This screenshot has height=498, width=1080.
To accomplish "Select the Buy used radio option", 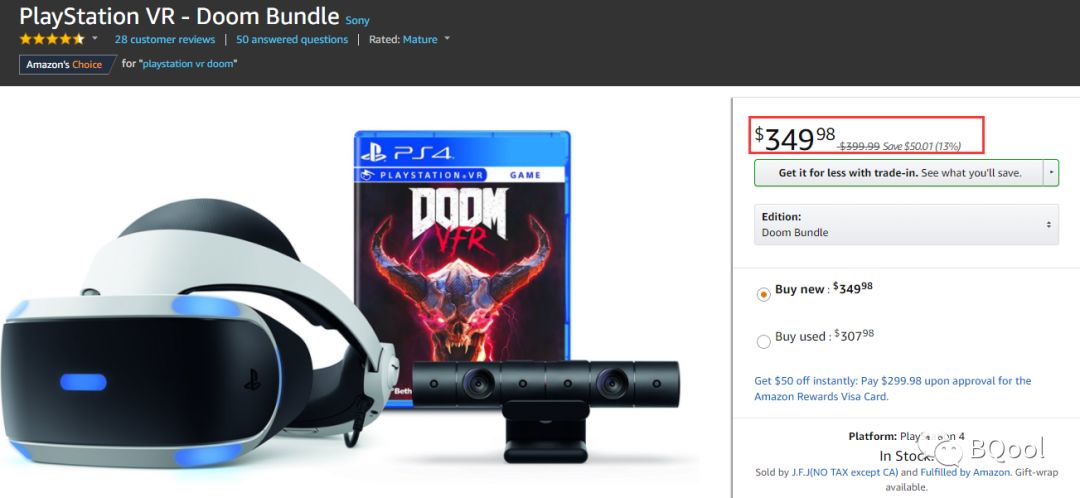I will [x=764, y=340].
